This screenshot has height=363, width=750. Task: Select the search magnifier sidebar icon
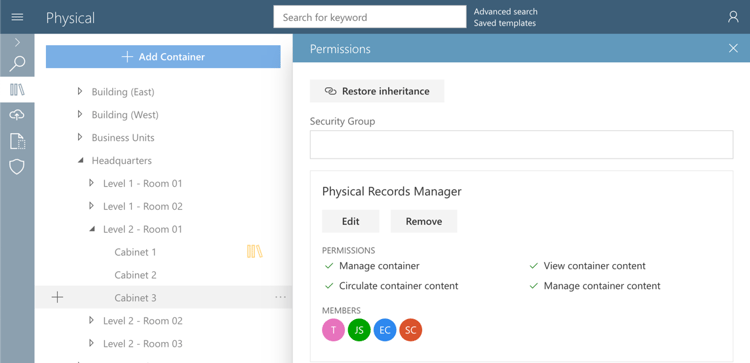pos(17,63)
